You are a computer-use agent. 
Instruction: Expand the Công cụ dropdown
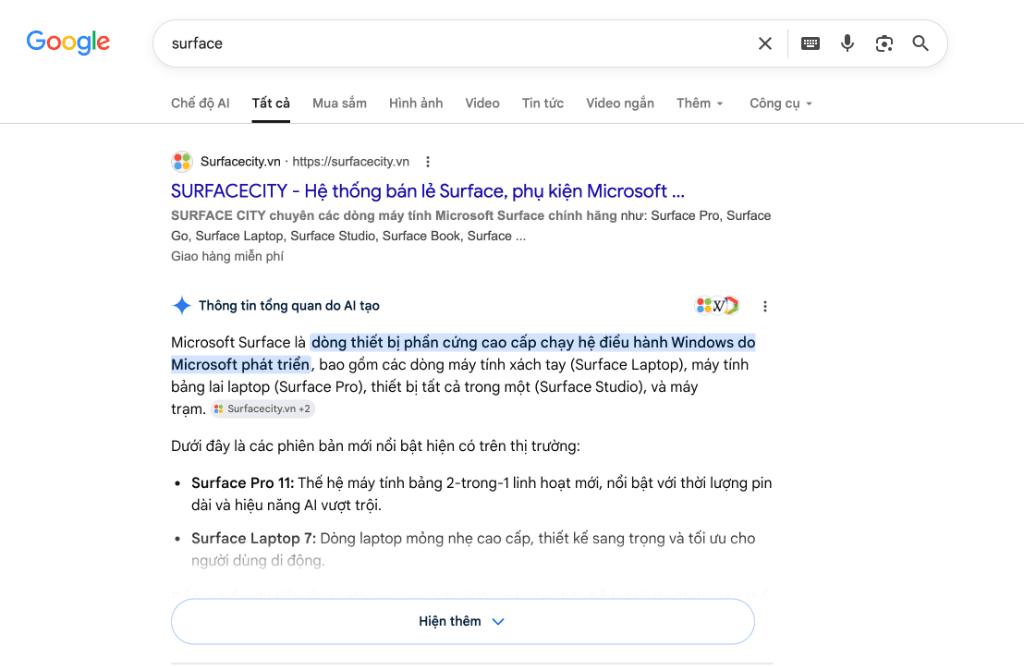click(781, 103)
